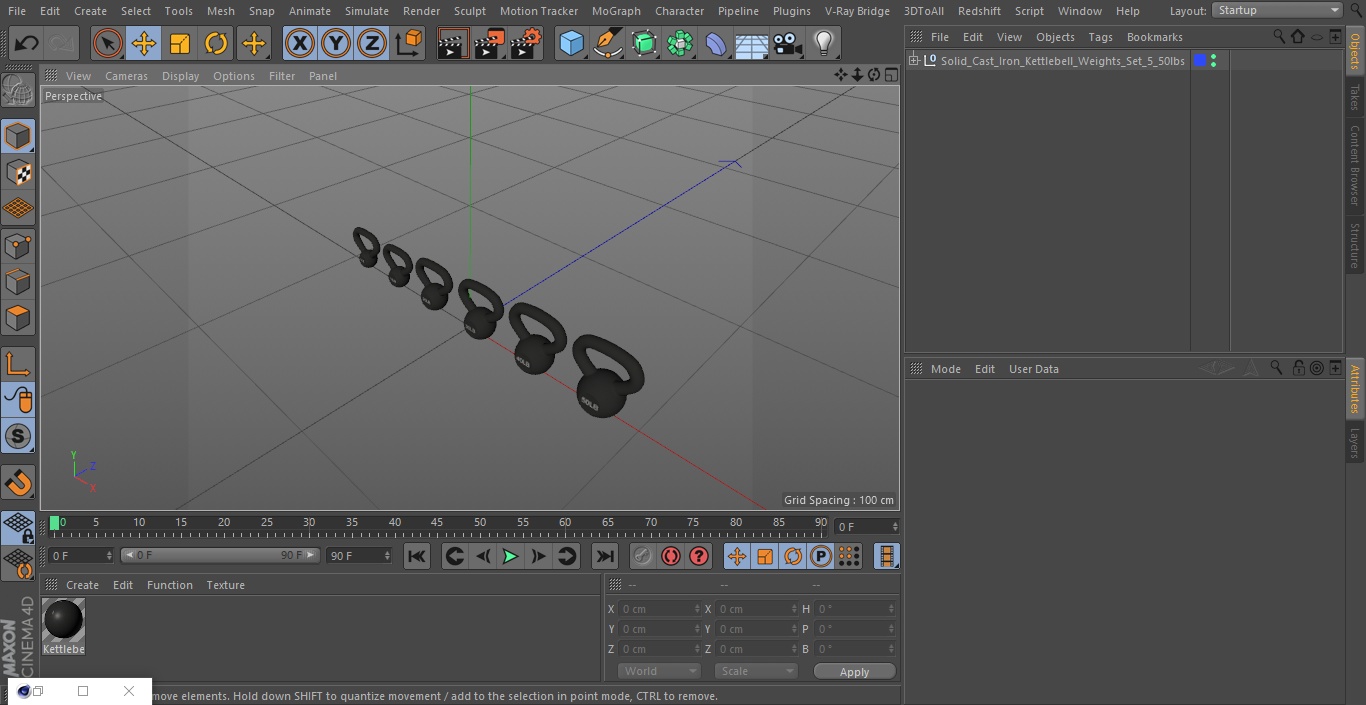Select the Solid_Cast_Iron_Kettlebell object name
Viewport: 1366px width, 705px height.
point(1062,61)
